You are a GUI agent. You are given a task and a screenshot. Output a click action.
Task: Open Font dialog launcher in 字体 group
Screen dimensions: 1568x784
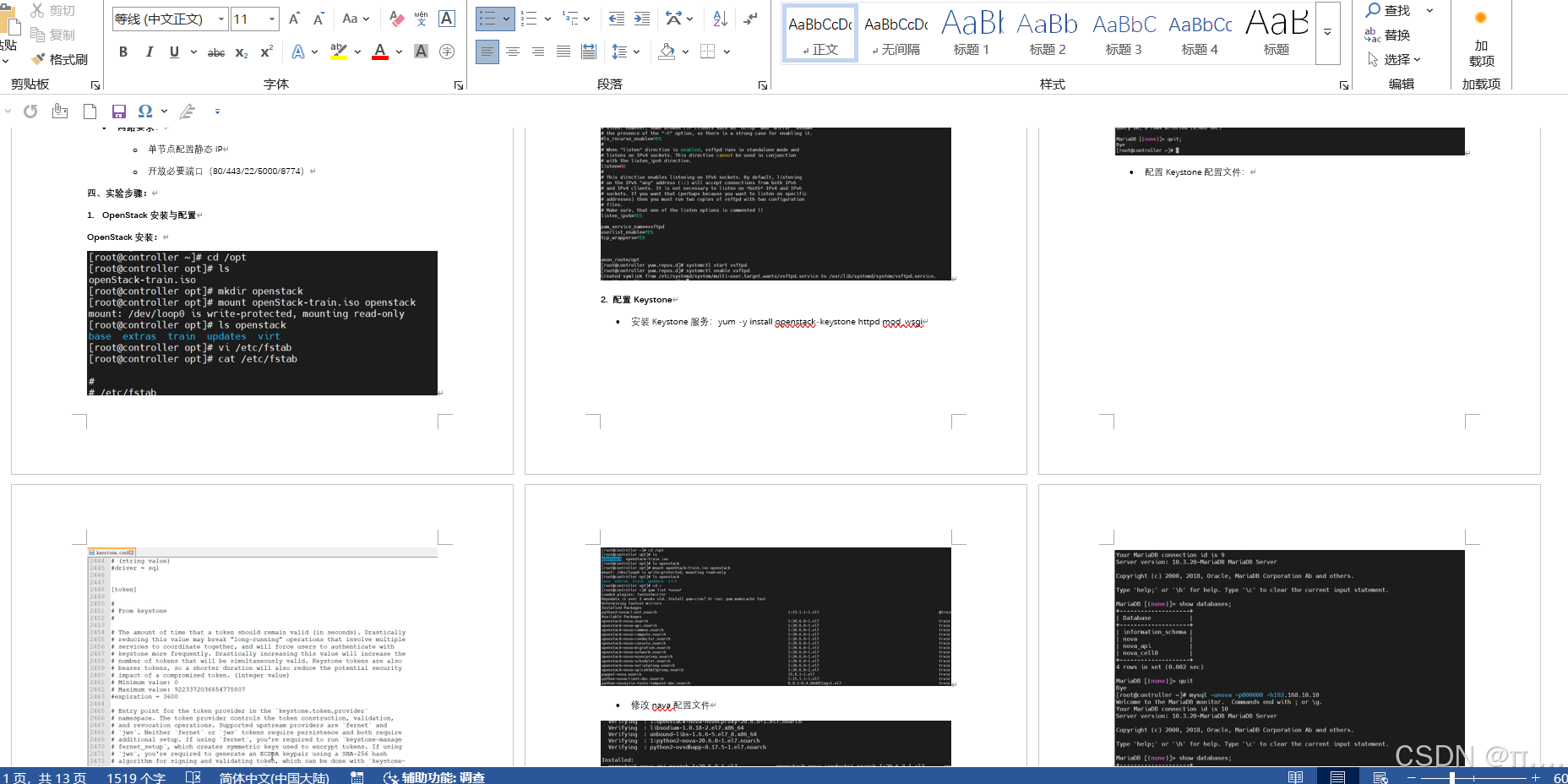tap(459, 85)
